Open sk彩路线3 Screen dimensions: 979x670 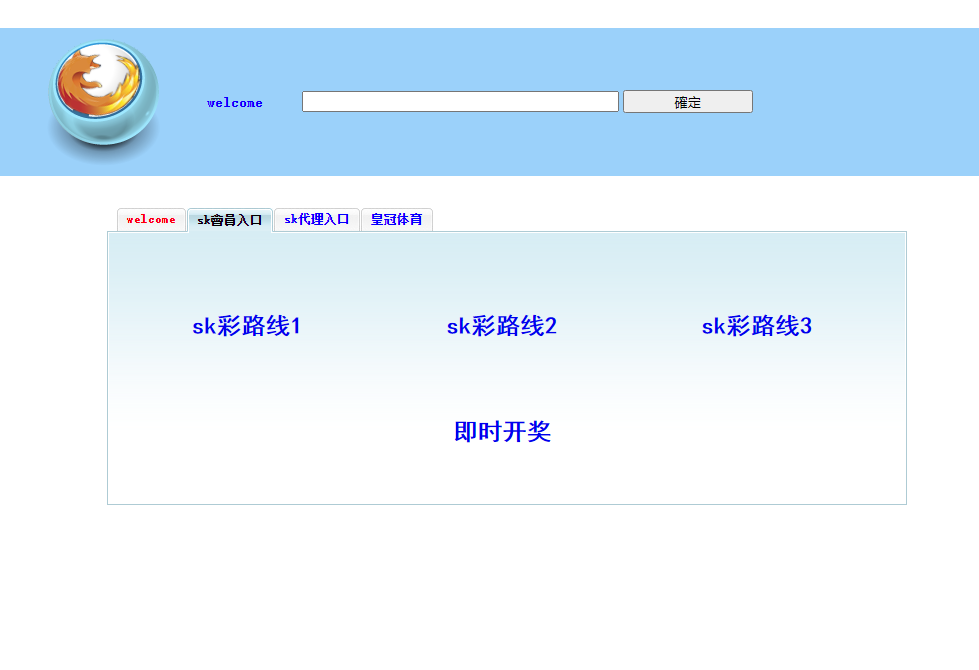click(x=757, y=325)
